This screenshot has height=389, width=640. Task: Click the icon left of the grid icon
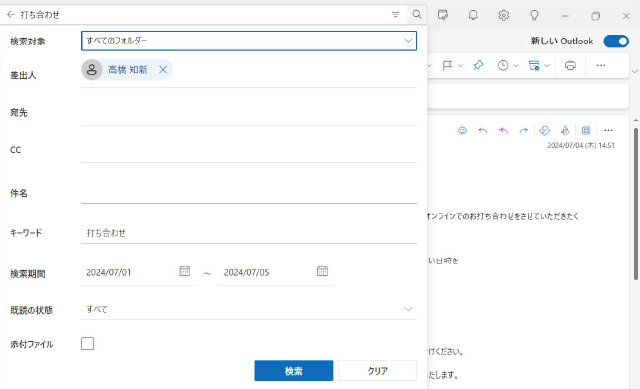click(565, 130)
